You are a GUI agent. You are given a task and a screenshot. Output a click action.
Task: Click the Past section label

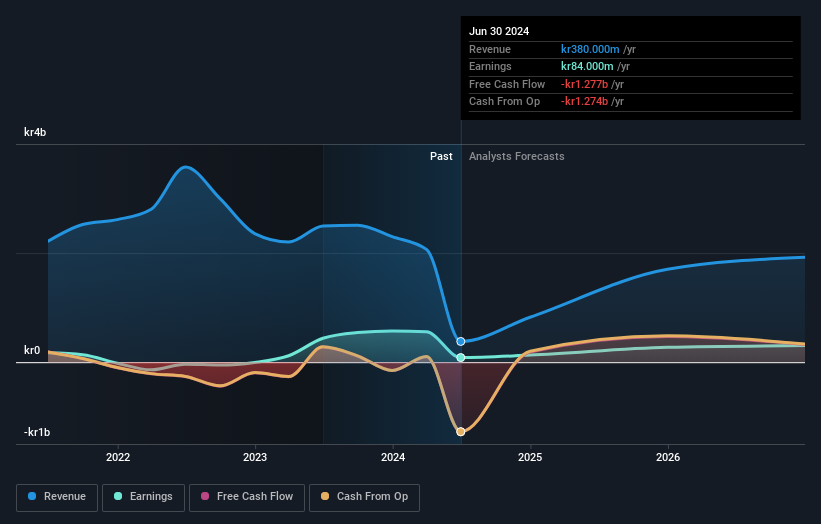[x=441, y=157]
